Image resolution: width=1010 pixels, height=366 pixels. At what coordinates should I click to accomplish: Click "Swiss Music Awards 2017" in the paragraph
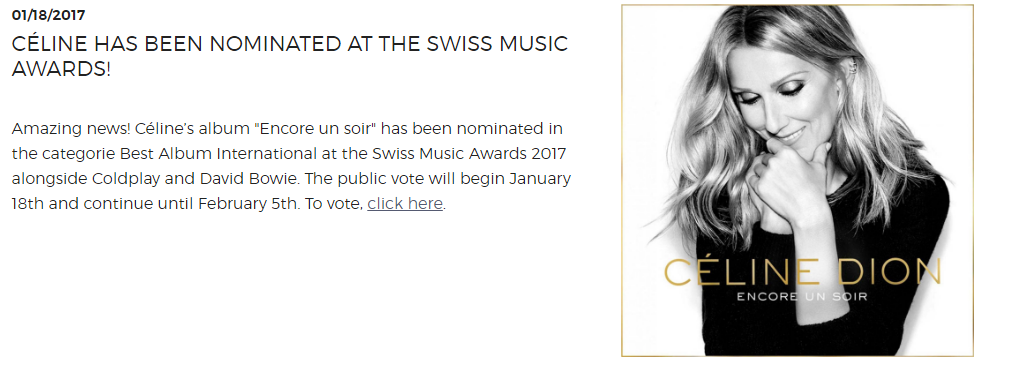click(x=469, y=154)
